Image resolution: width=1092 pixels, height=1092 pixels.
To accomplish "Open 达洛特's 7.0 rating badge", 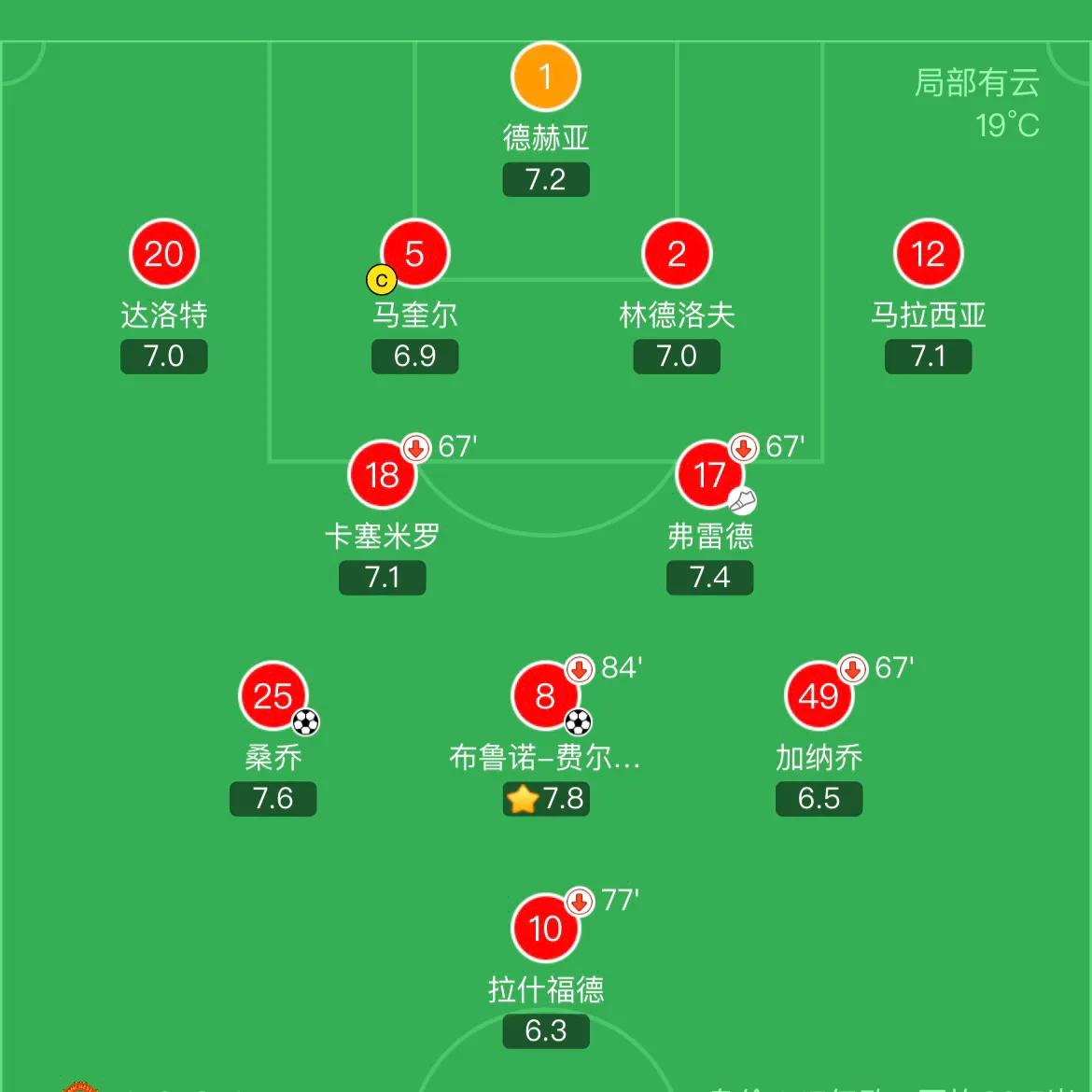I will 164,356.
